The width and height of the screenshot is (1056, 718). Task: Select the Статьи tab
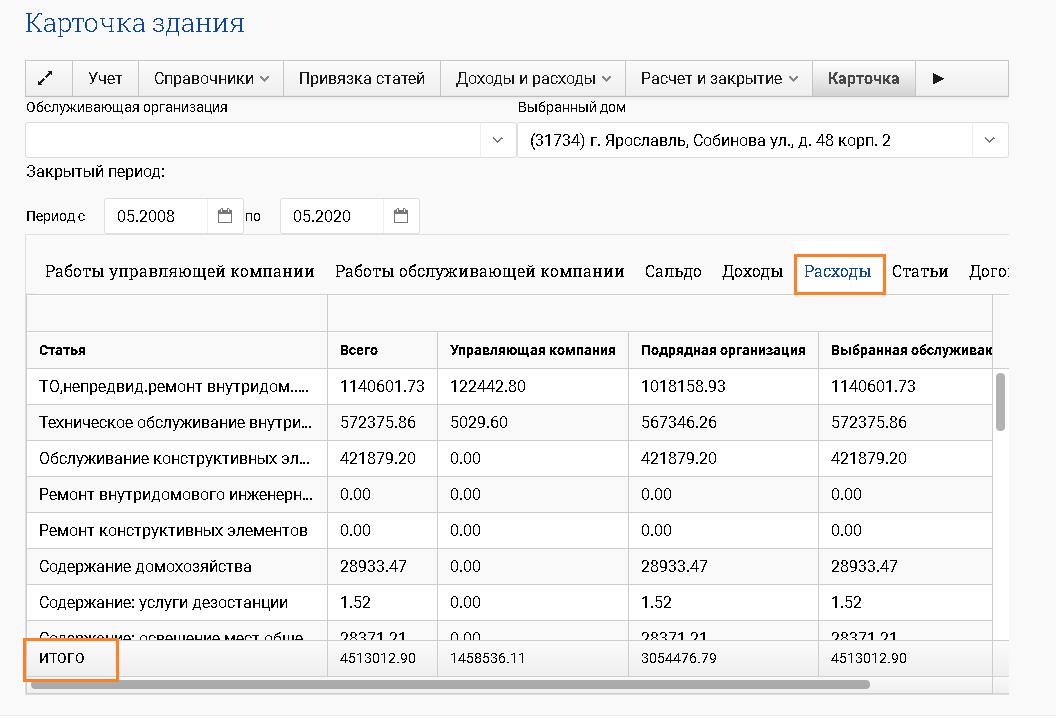[x=920, y=270]
